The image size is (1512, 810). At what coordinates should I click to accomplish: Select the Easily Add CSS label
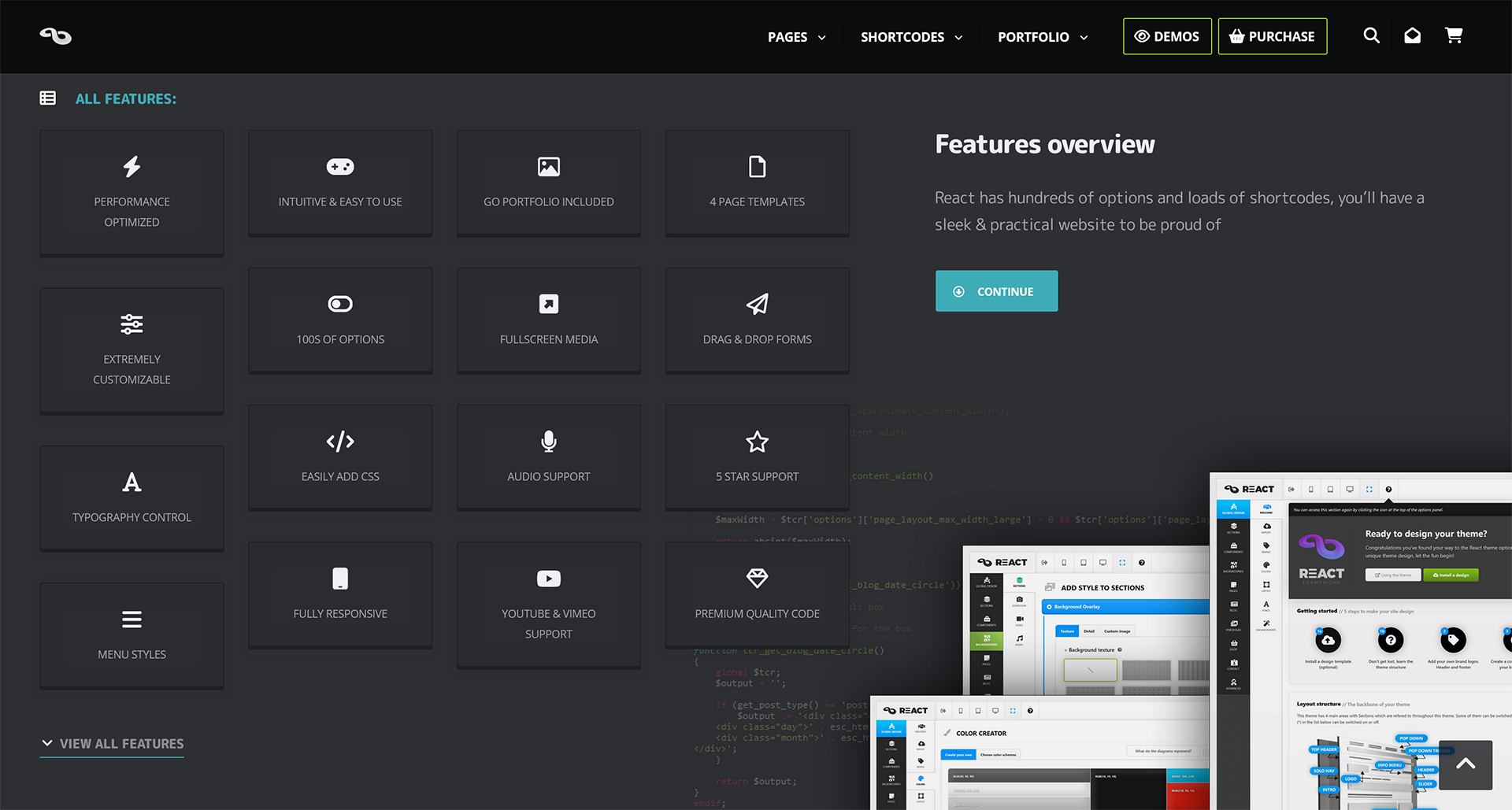[340, 476]
